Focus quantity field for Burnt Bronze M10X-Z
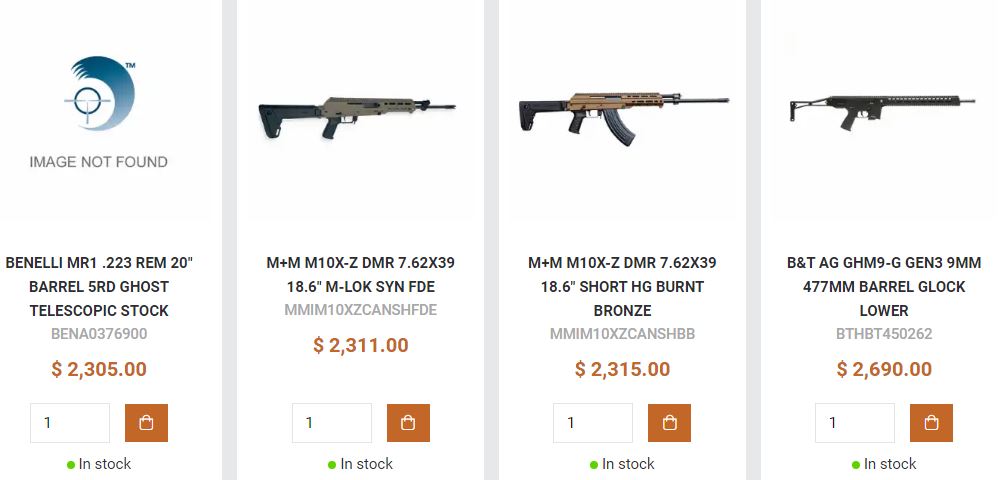Screen dimensions: 1005x480 tap(593, 423)
